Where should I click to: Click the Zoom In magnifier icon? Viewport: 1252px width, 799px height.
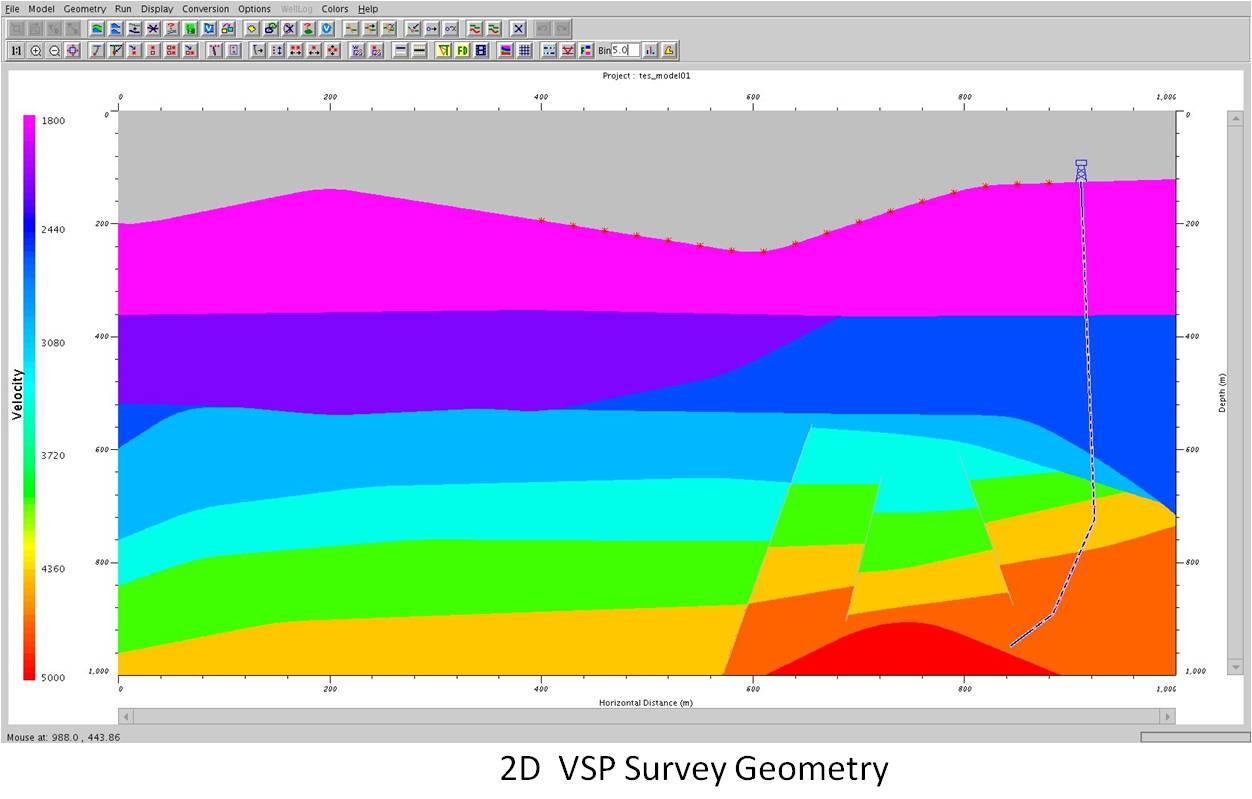[36, 49]
